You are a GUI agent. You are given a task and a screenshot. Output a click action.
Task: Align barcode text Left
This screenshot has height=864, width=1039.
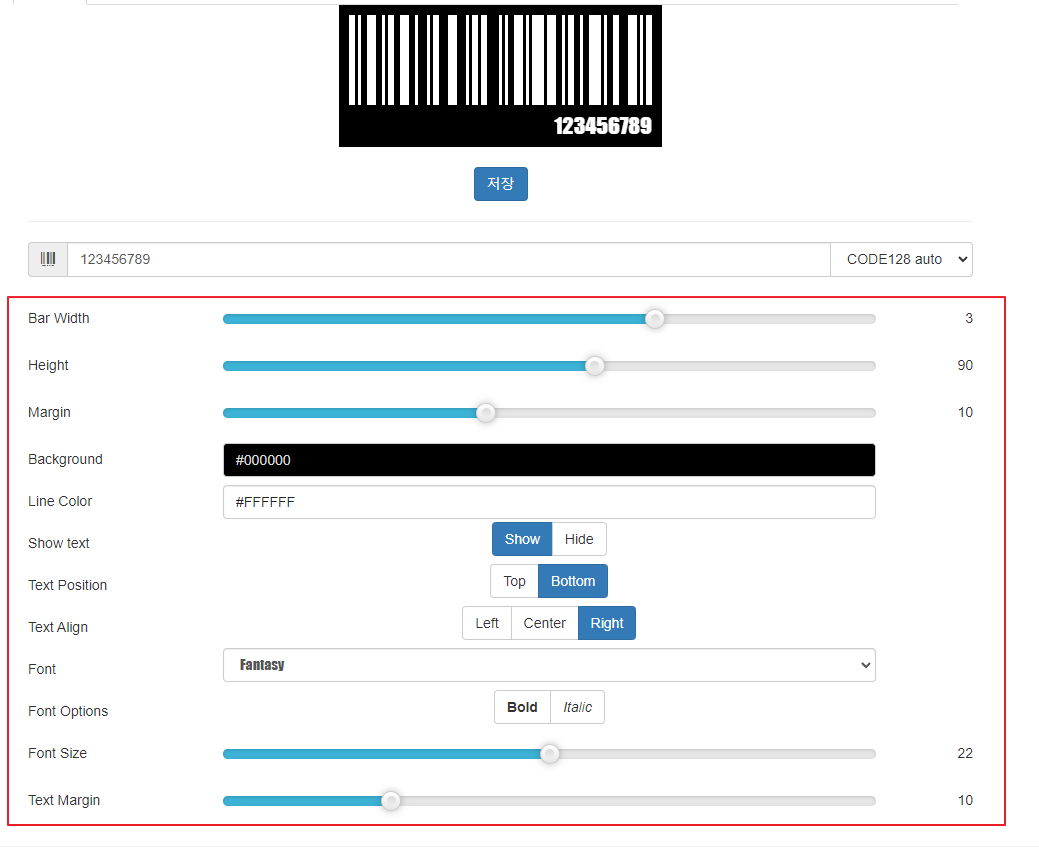click(487, 623)
